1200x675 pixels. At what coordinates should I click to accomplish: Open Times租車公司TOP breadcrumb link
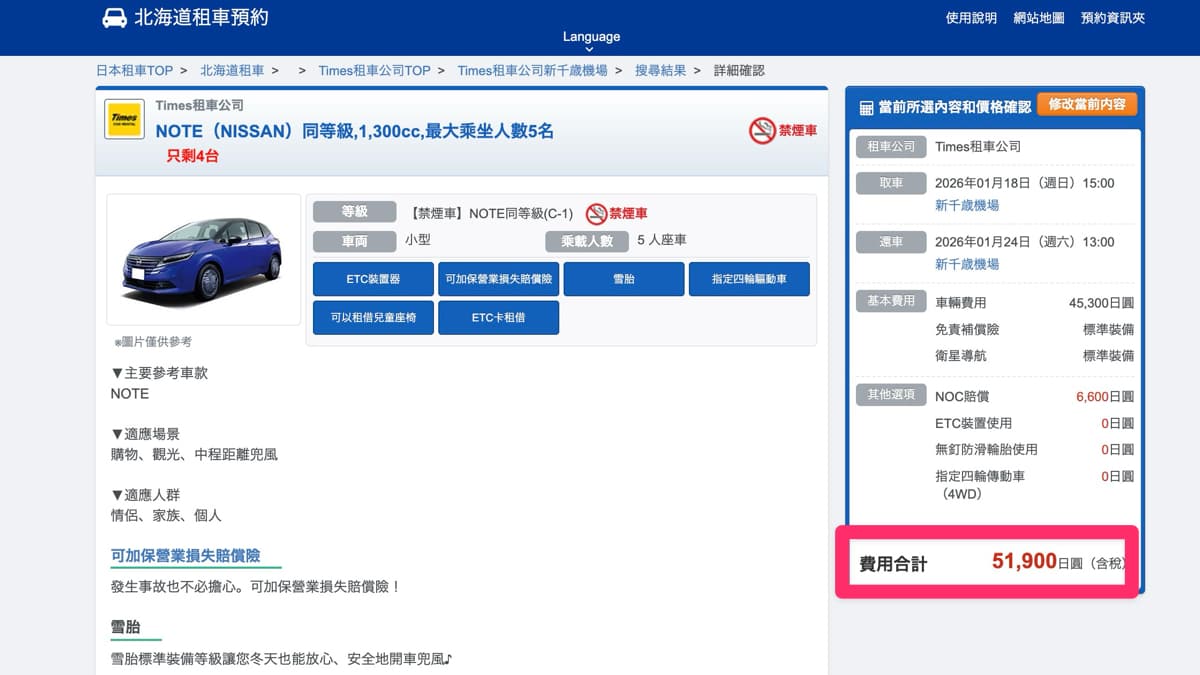click(374, 70)
